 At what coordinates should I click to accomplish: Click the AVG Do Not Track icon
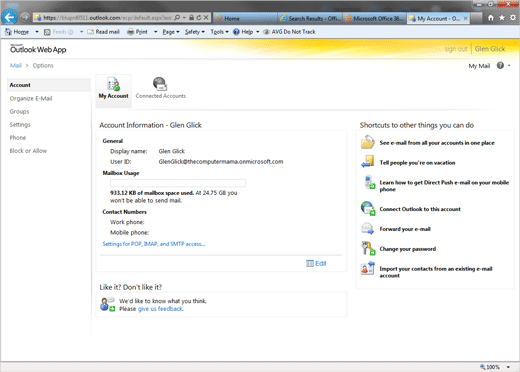[266, 32]
